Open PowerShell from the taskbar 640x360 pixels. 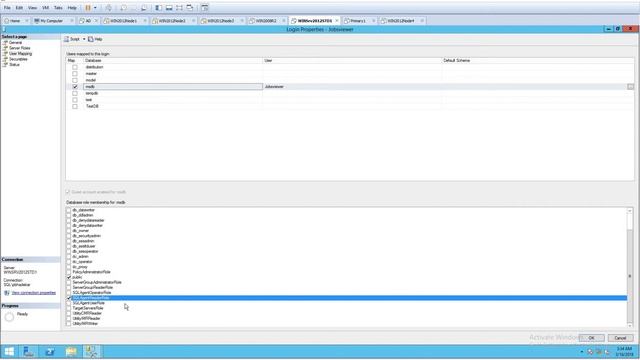(x=50, y=351)
